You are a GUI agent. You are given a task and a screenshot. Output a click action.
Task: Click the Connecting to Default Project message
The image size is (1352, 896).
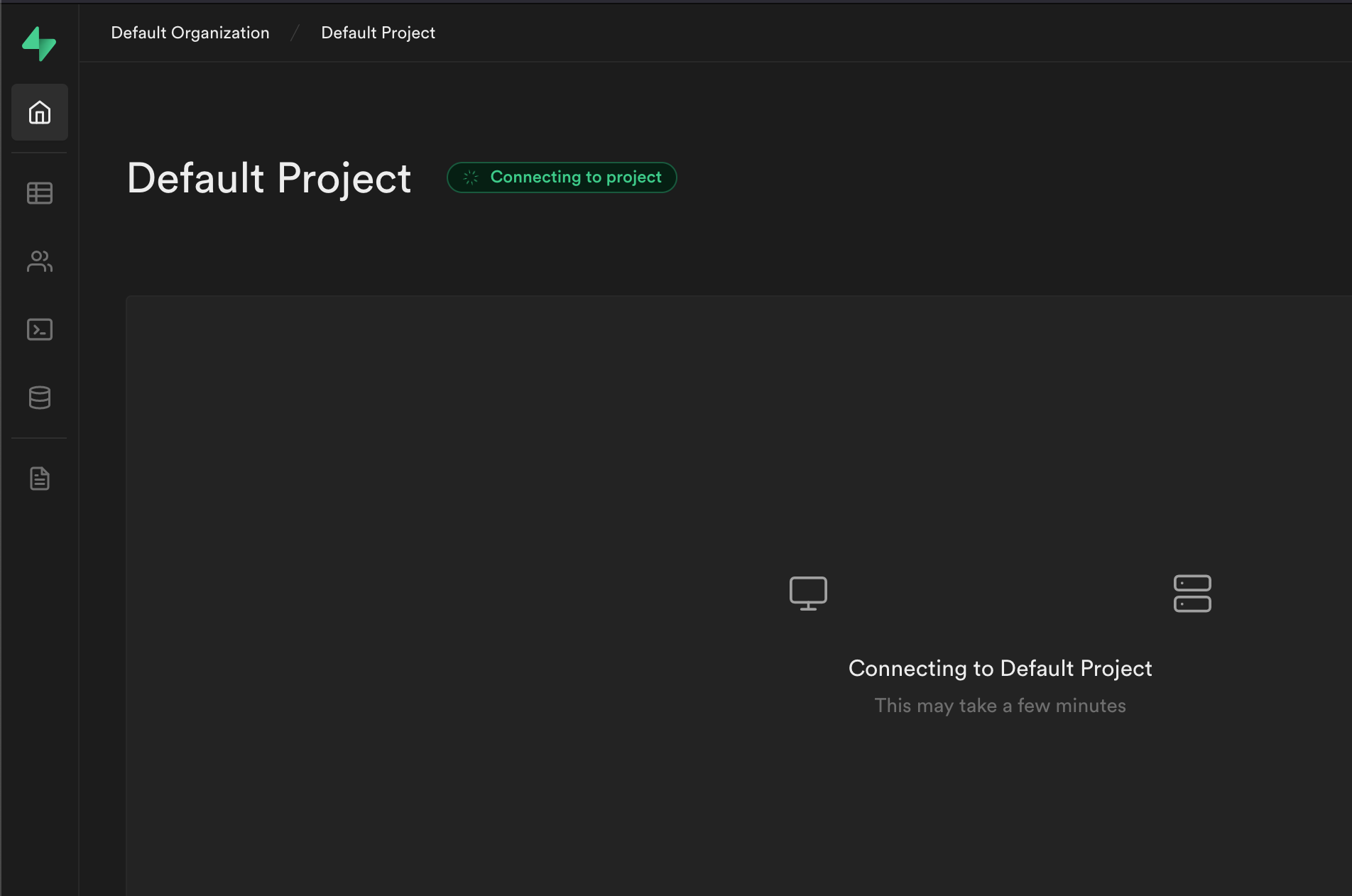(1000, 668)
